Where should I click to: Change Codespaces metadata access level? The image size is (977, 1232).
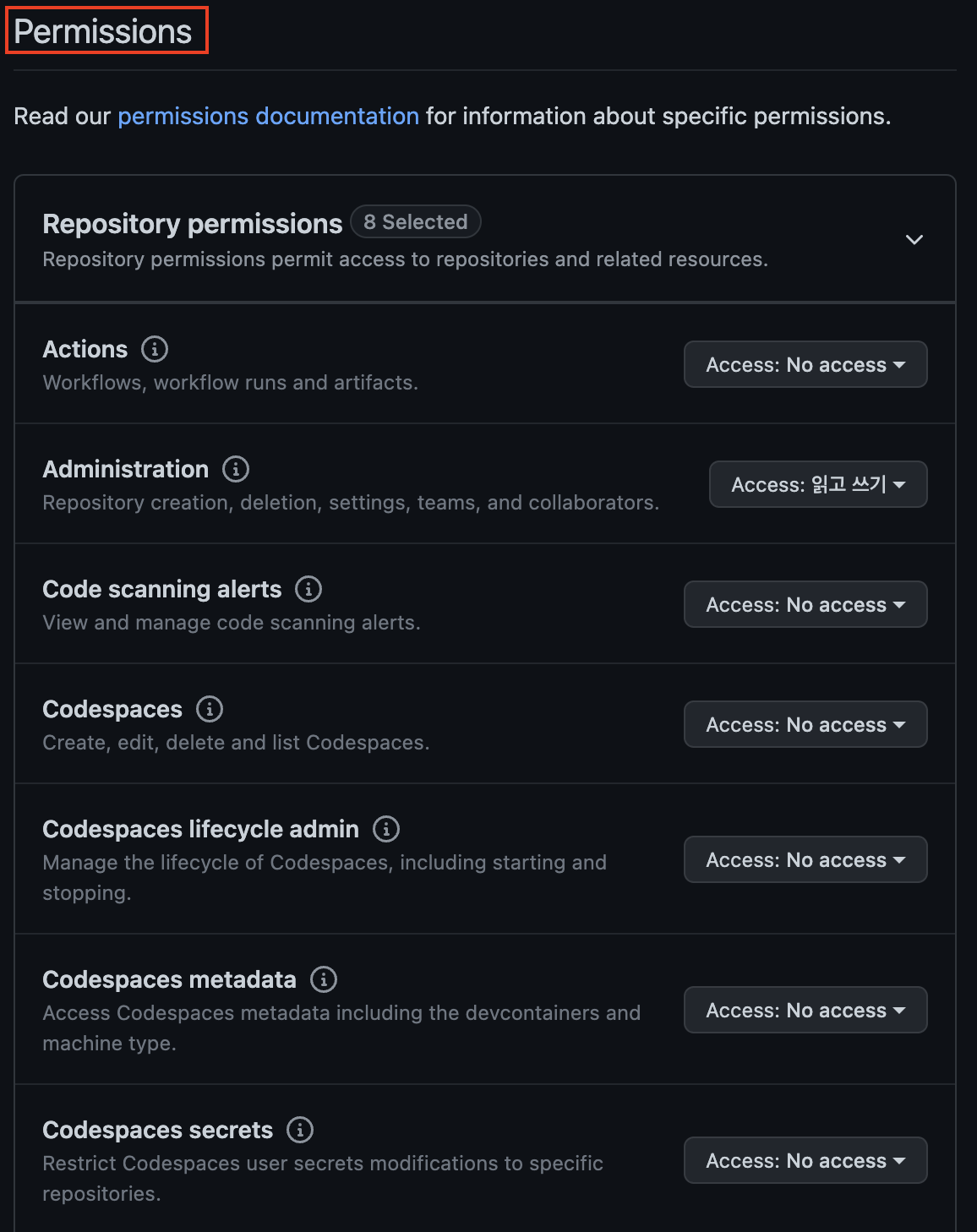tap(805, 1011)
